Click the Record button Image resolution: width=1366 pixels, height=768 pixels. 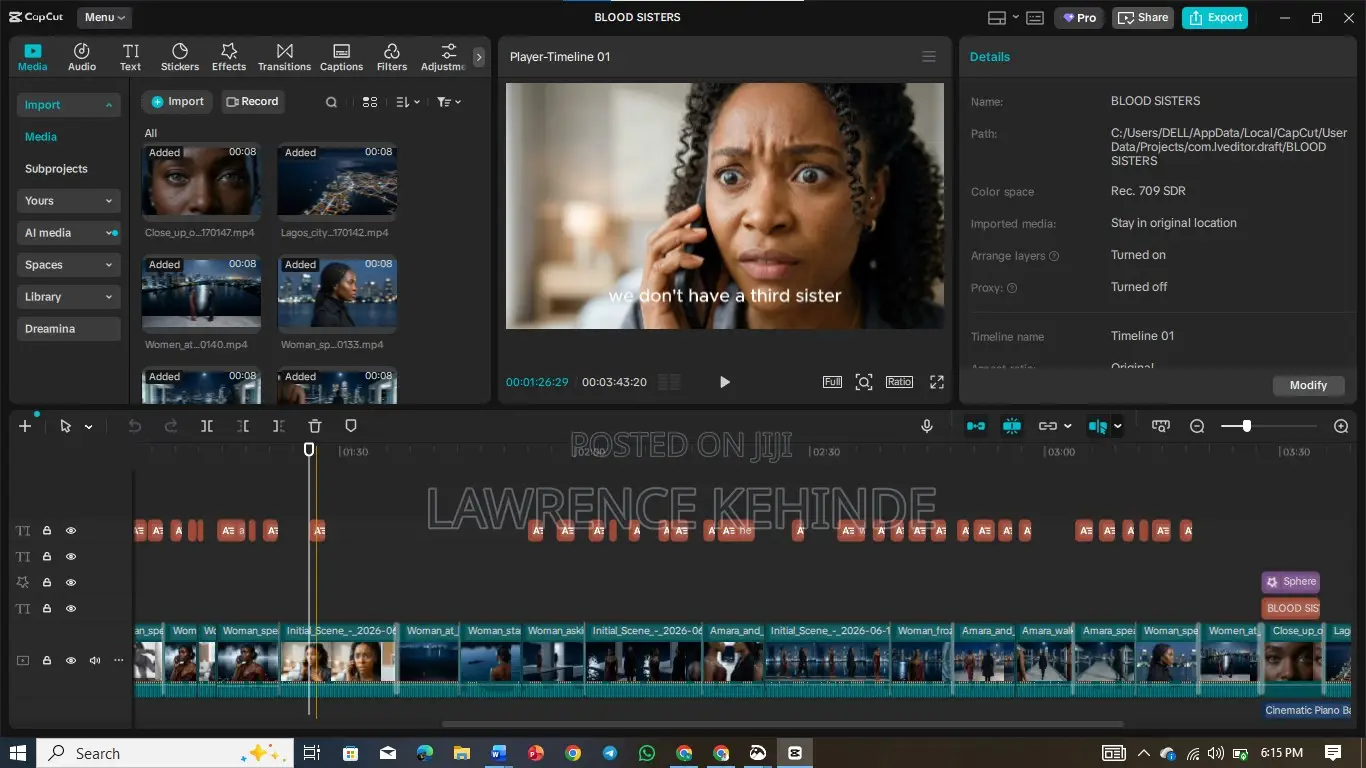click(253, 102)
